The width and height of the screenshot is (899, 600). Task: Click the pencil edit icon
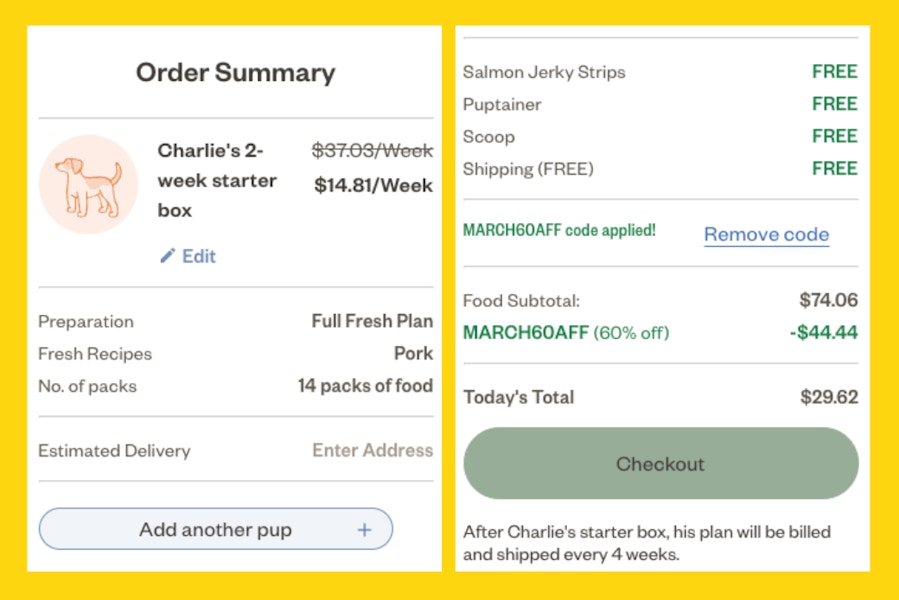[167, 256]
